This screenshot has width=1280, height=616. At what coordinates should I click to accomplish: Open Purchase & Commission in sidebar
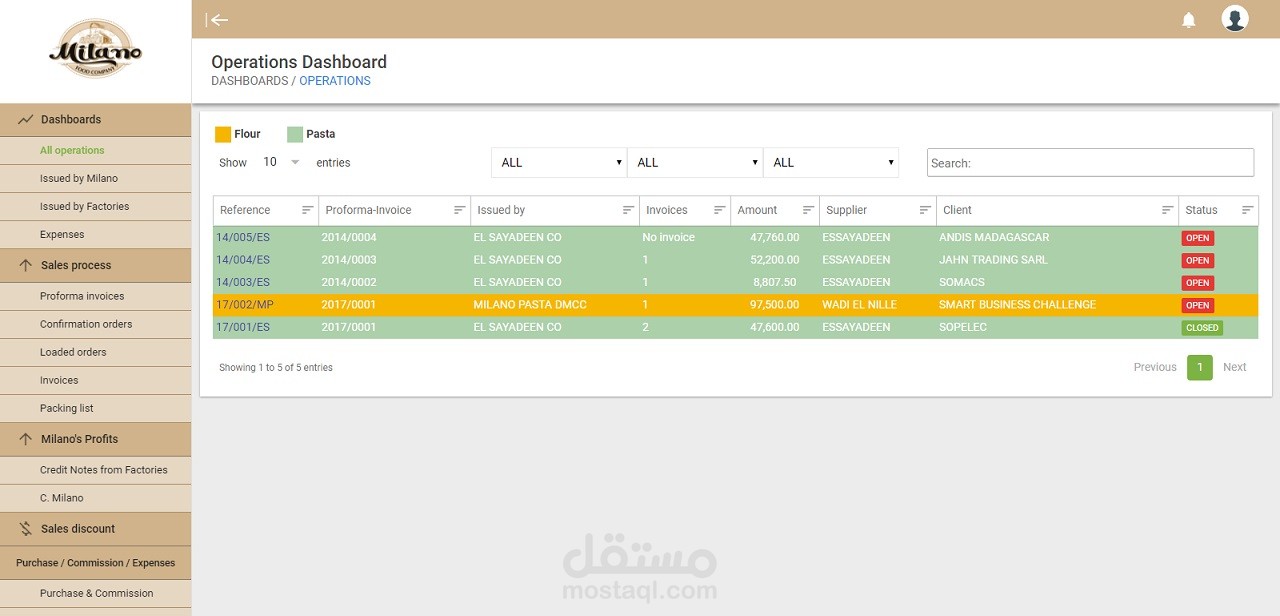(x=96, y=594)
